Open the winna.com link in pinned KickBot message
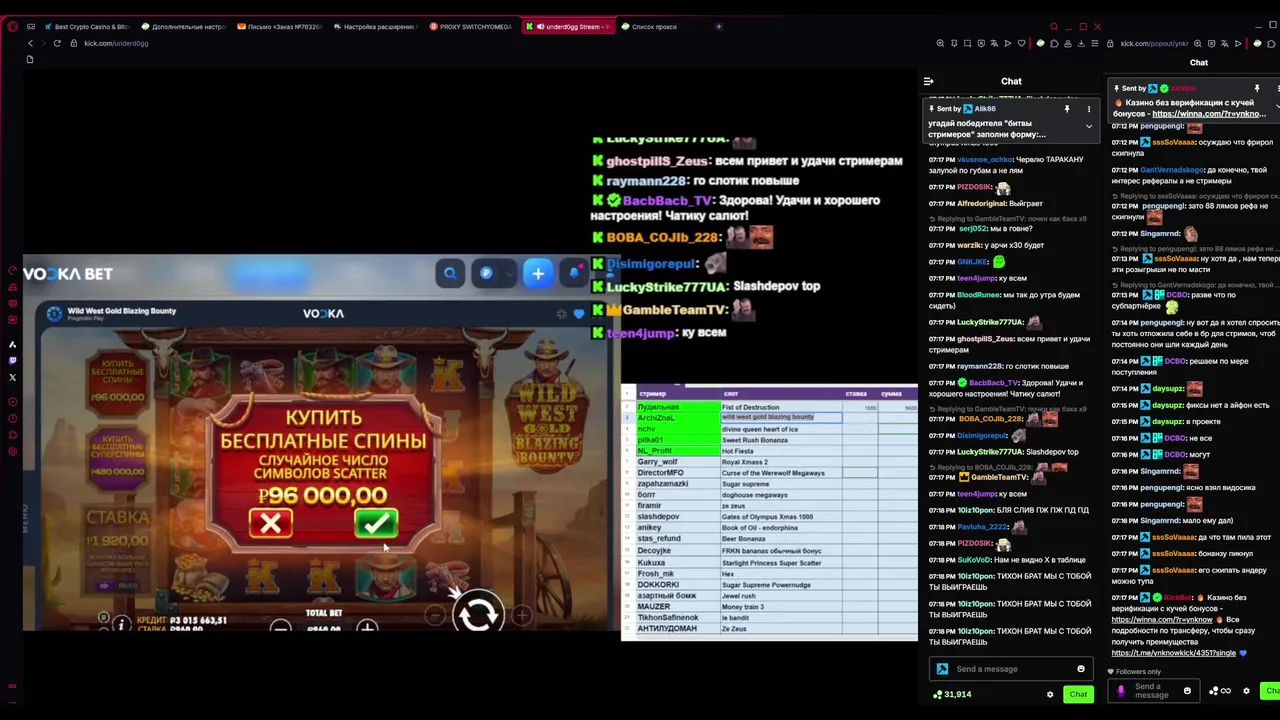 (x=1208, y=114)
